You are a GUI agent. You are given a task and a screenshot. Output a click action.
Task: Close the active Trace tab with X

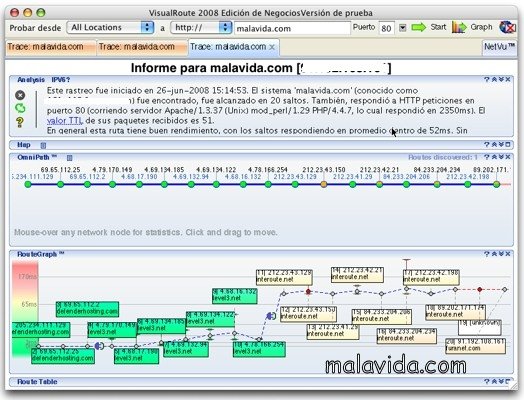click(272, 47)
